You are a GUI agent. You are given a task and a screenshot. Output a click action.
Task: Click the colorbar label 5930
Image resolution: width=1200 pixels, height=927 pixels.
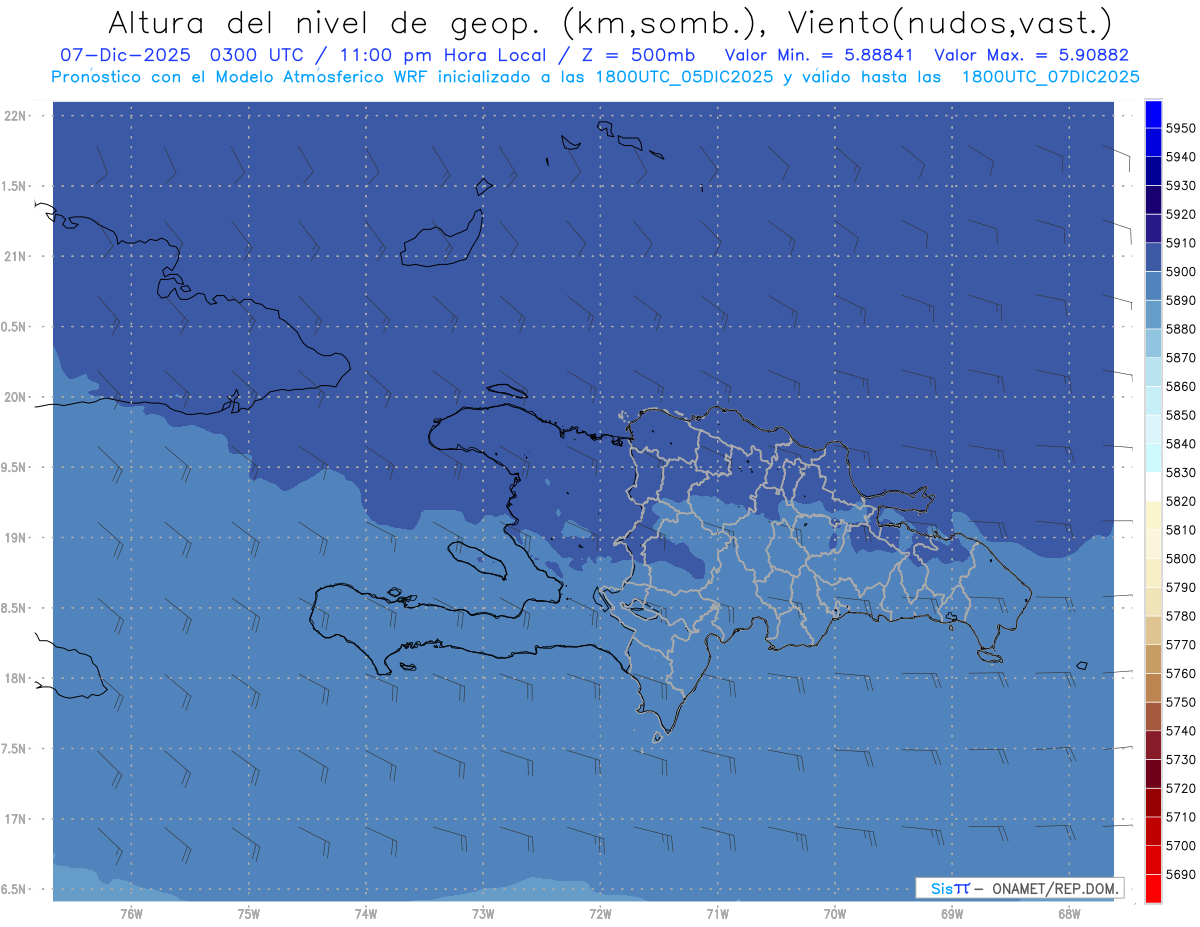coord(1180,186)
